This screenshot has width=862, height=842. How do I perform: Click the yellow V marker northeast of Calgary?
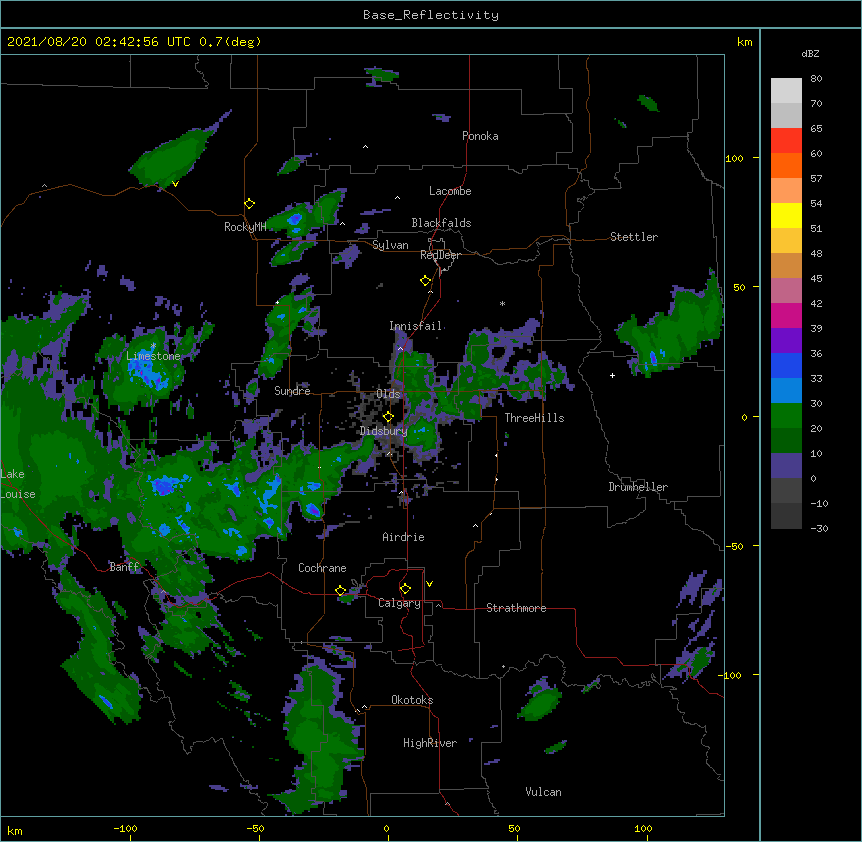coord(429,584)
